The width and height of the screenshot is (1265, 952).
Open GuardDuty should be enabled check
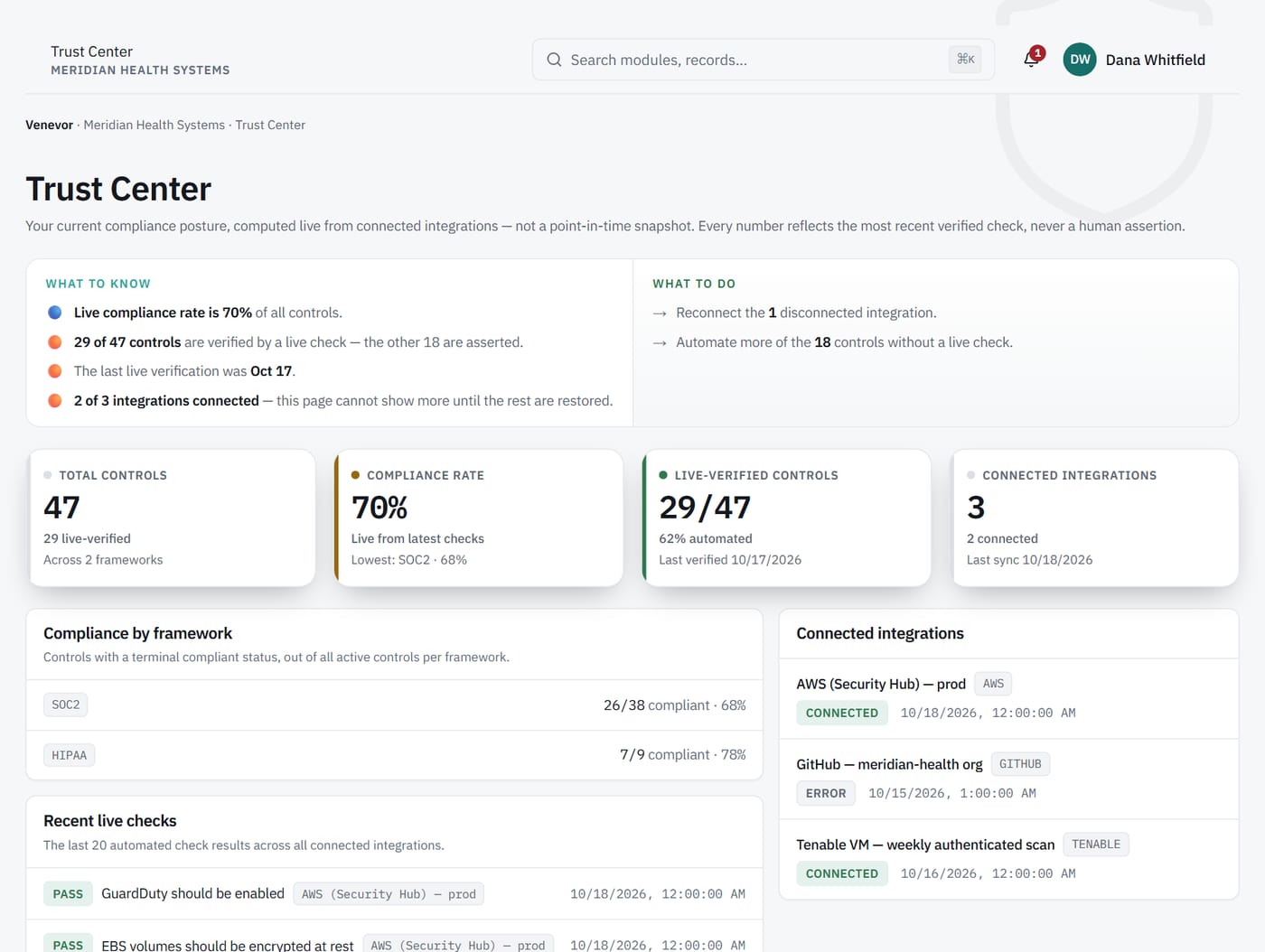(x=192, y=893)
